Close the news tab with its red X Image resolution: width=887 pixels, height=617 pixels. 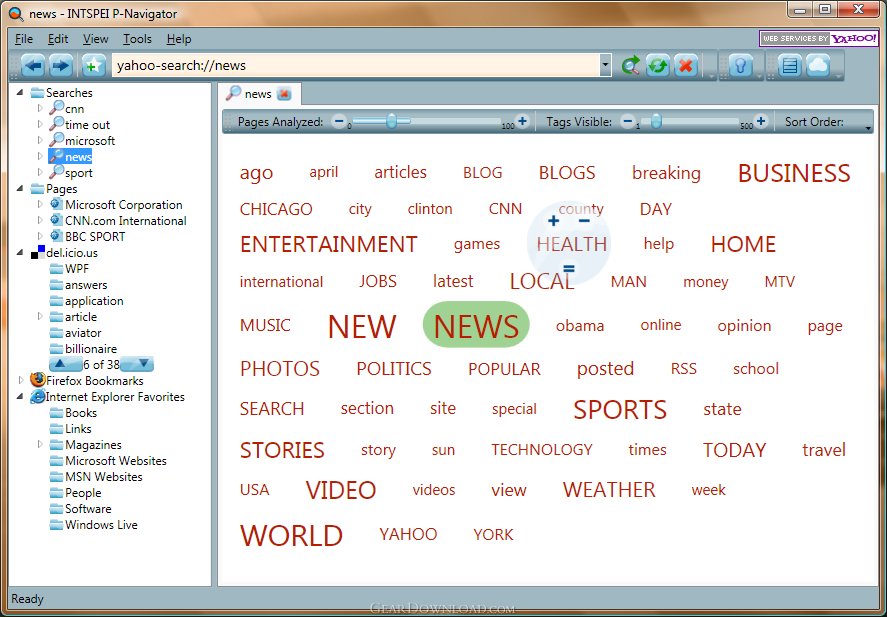284,94
